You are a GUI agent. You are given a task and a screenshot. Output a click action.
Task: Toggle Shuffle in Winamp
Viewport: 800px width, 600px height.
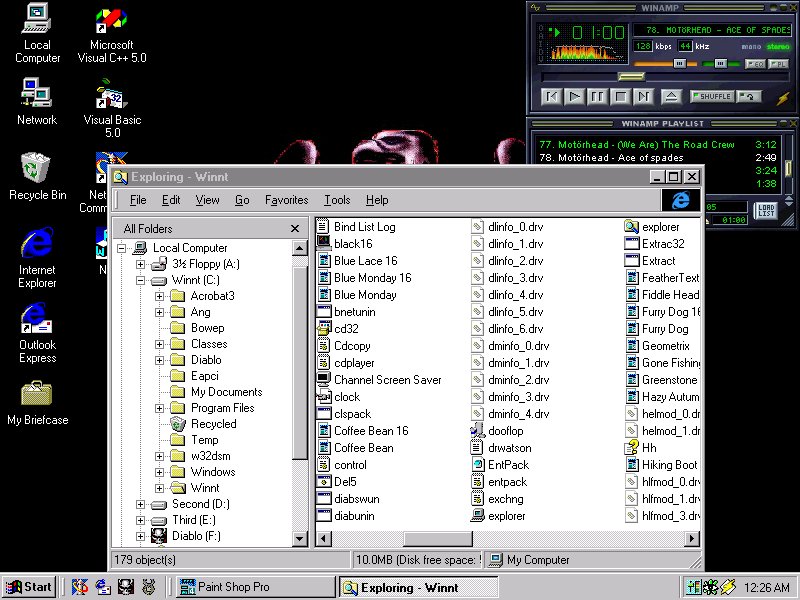712,96
